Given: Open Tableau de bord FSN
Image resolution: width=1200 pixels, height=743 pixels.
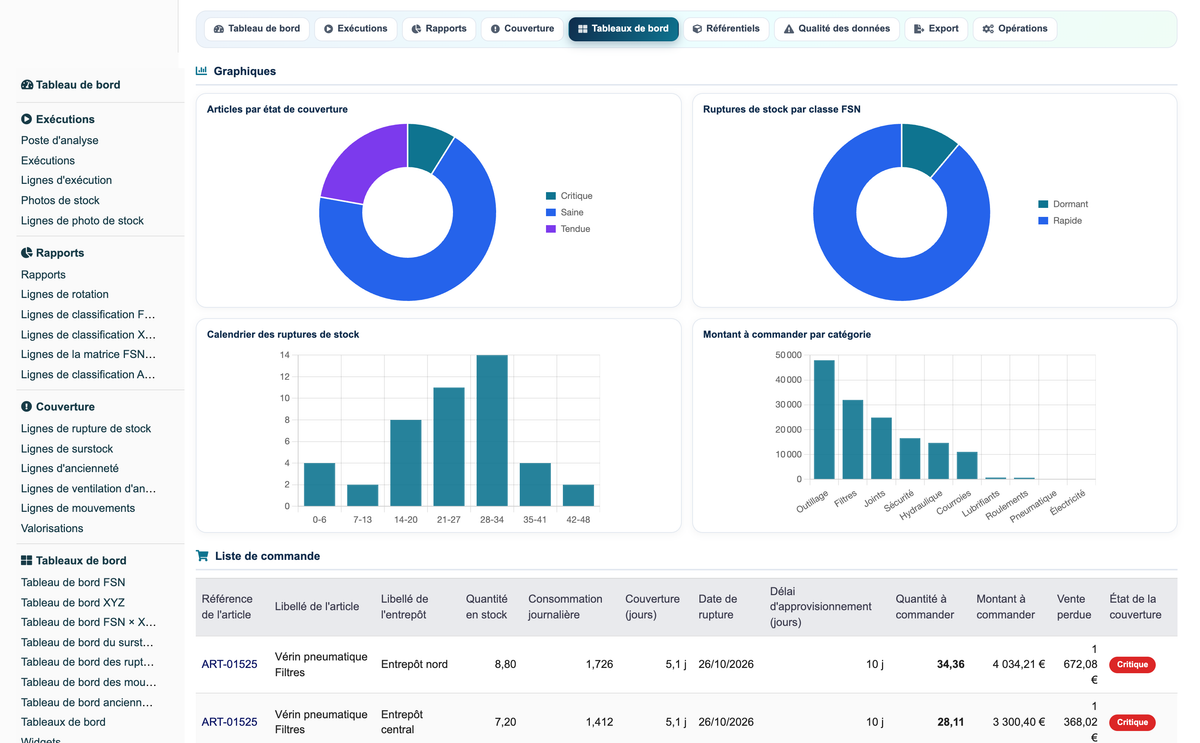Looking at the screenshot, I should pyautogui.click(x=73, y=583).
